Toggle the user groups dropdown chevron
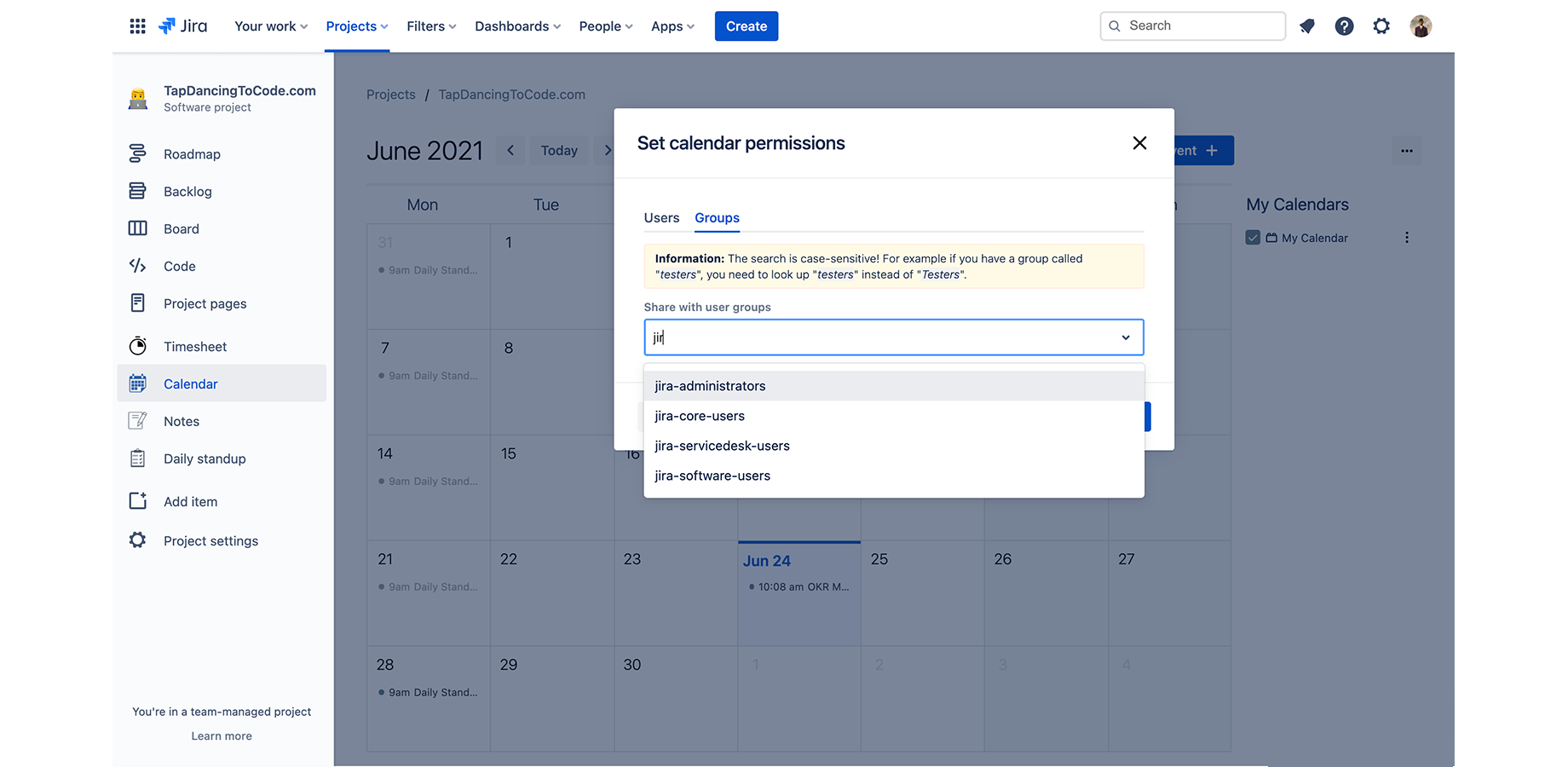Image resolution: width=1568 pixels, height=767 pixels. coord(1126,338)
